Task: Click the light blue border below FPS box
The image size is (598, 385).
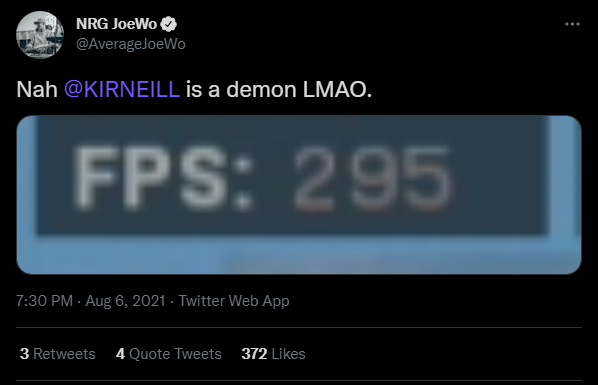Action: pyautogui.click(x=299, y=254)
